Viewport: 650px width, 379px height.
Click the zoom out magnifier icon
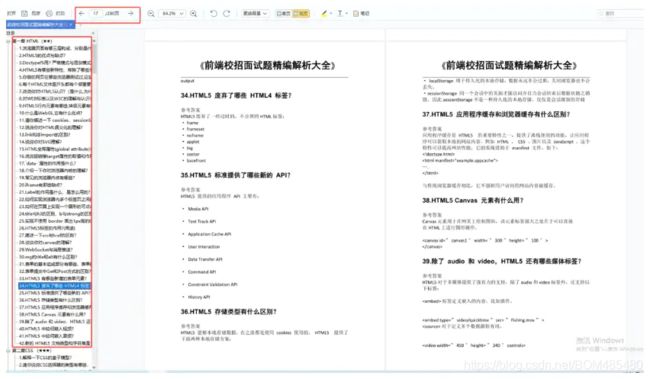click(x=151, y=13)
